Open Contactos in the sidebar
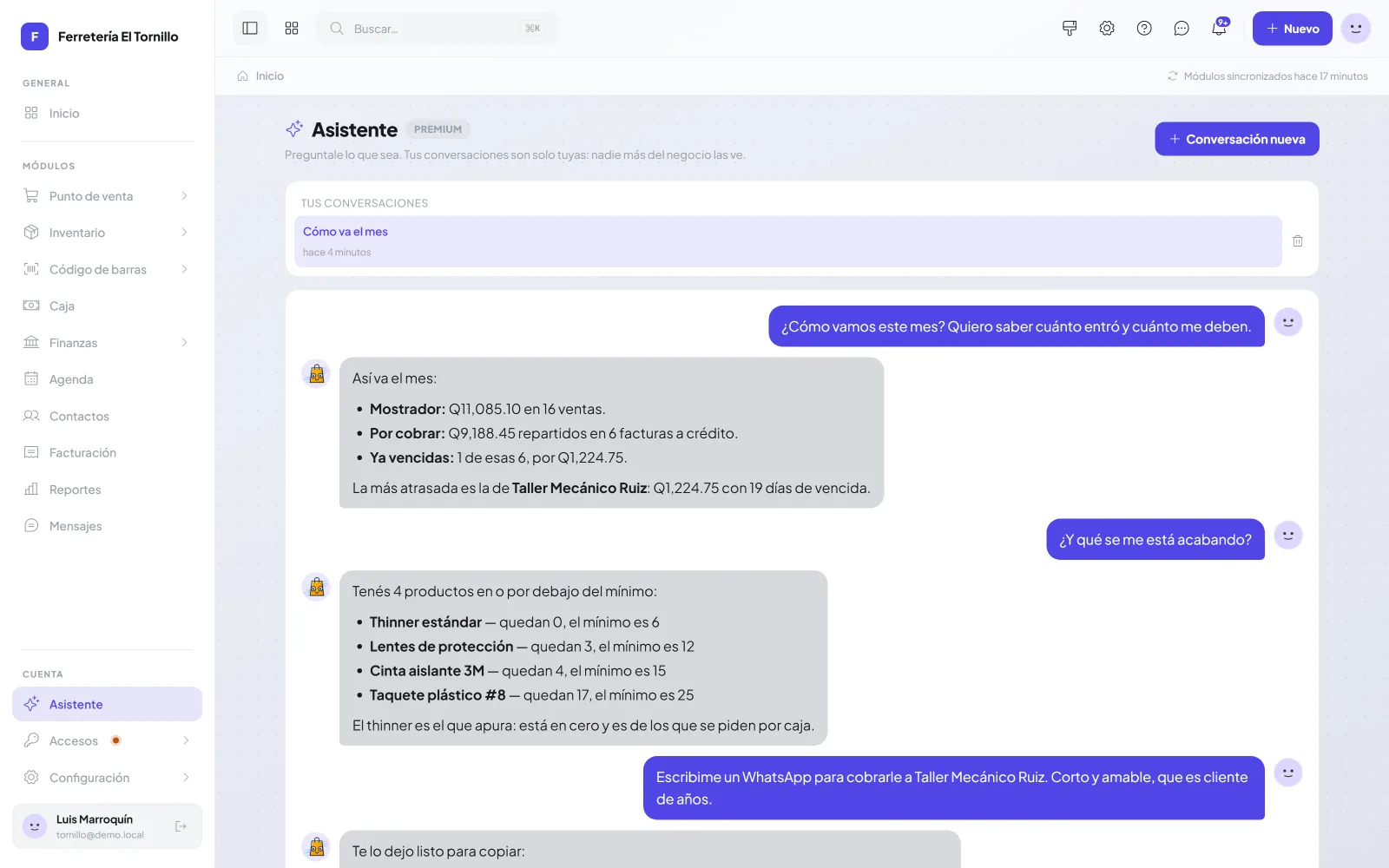This screenshot has width=1389, height=868. point(108,416)
